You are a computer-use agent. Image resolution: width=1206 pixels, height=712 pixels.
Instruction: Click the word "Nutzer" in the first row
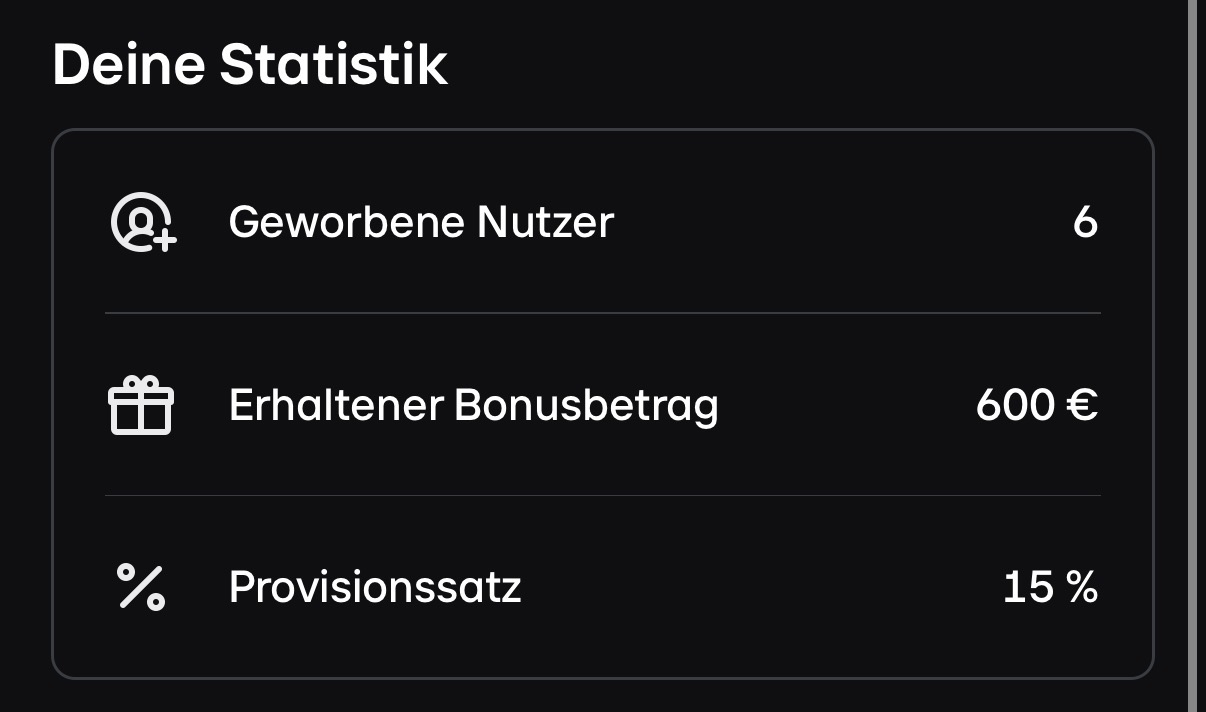point(545,221)
